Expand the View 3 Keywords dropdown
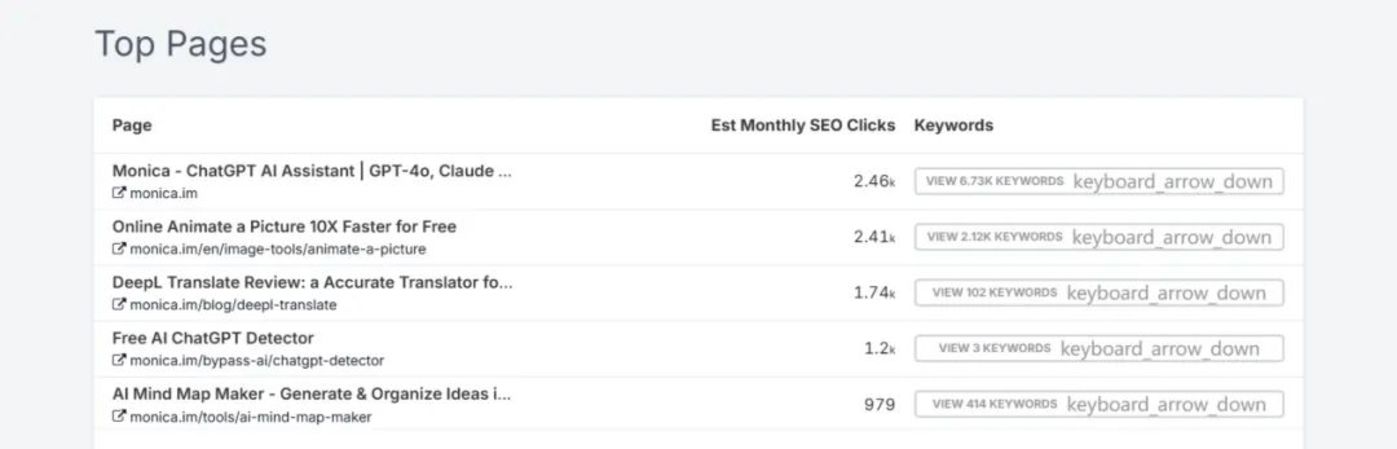The width and height of the screenshot is (1397, 449). (x=1098, y=349)
